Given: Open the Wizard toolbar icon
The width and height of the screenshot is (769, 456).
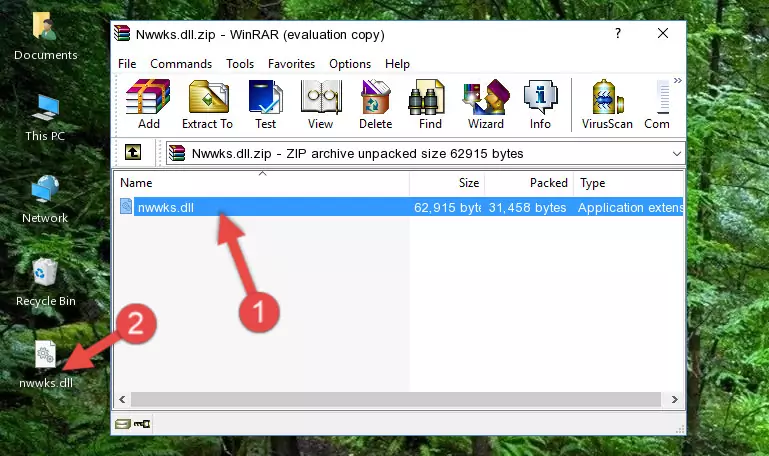Looking at the screenshot, I should (x=486, y=104).
